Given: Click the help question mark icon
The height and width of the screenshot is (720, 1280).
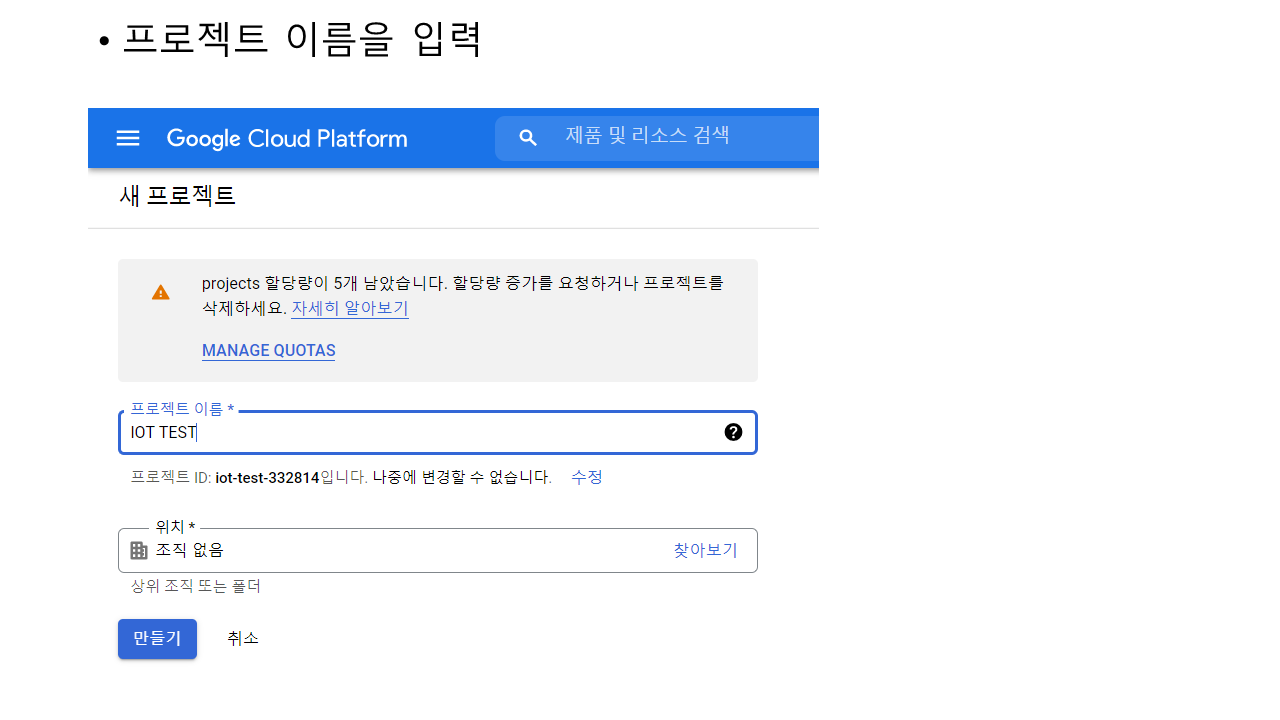Looking at the screenshot, I should tap(733, 432).
